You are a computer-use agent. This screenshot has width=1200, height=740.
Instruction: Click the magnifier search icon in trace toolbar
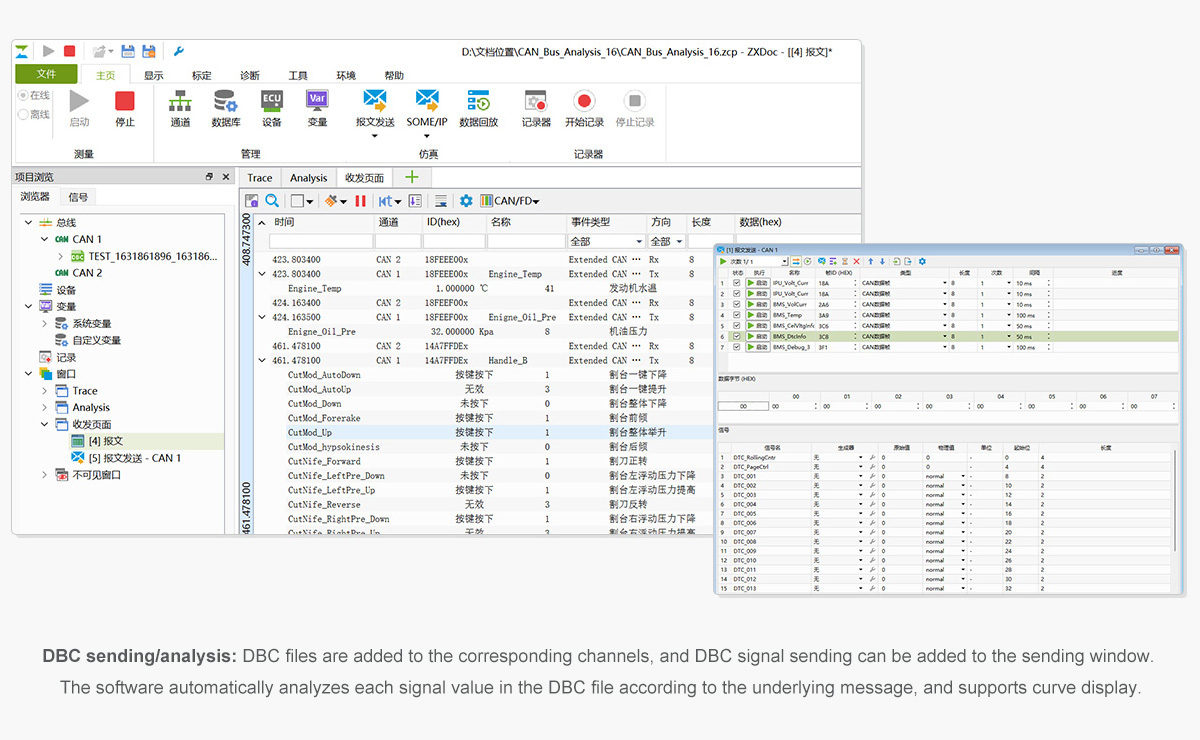click(272, 201)
